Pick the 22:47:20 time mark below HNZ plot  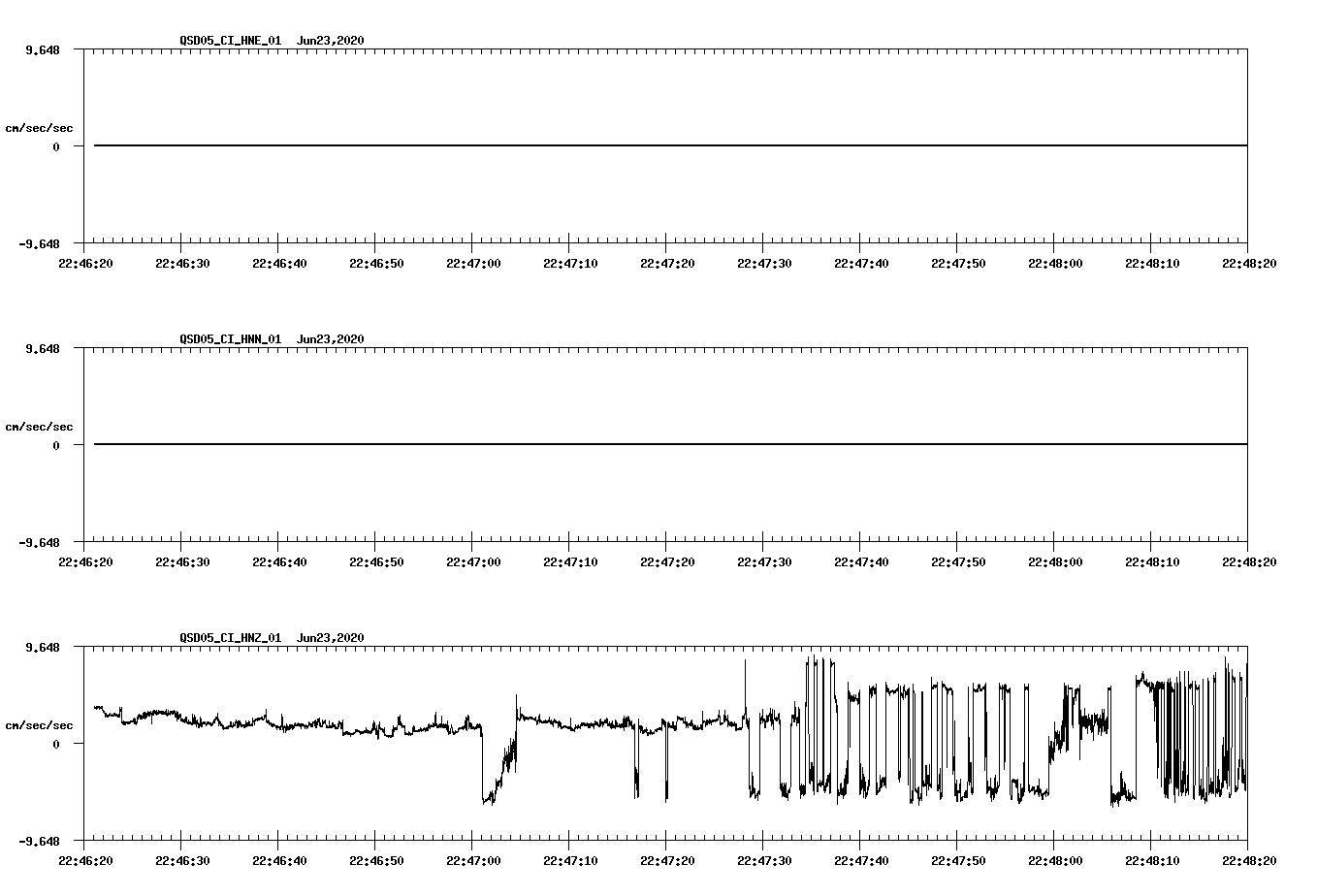[666, 860]
